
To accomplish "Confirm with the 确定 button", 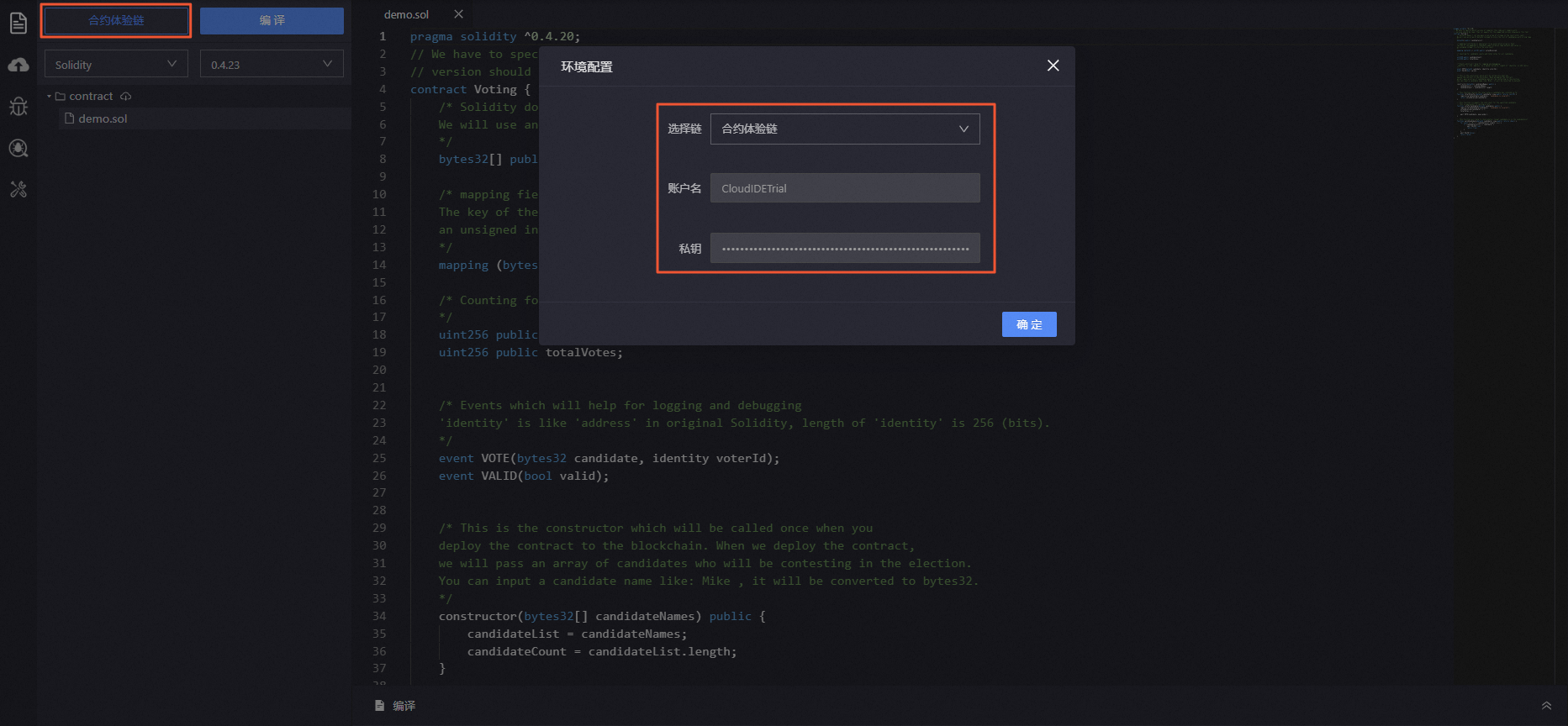I will click(x=1029, y=324).
